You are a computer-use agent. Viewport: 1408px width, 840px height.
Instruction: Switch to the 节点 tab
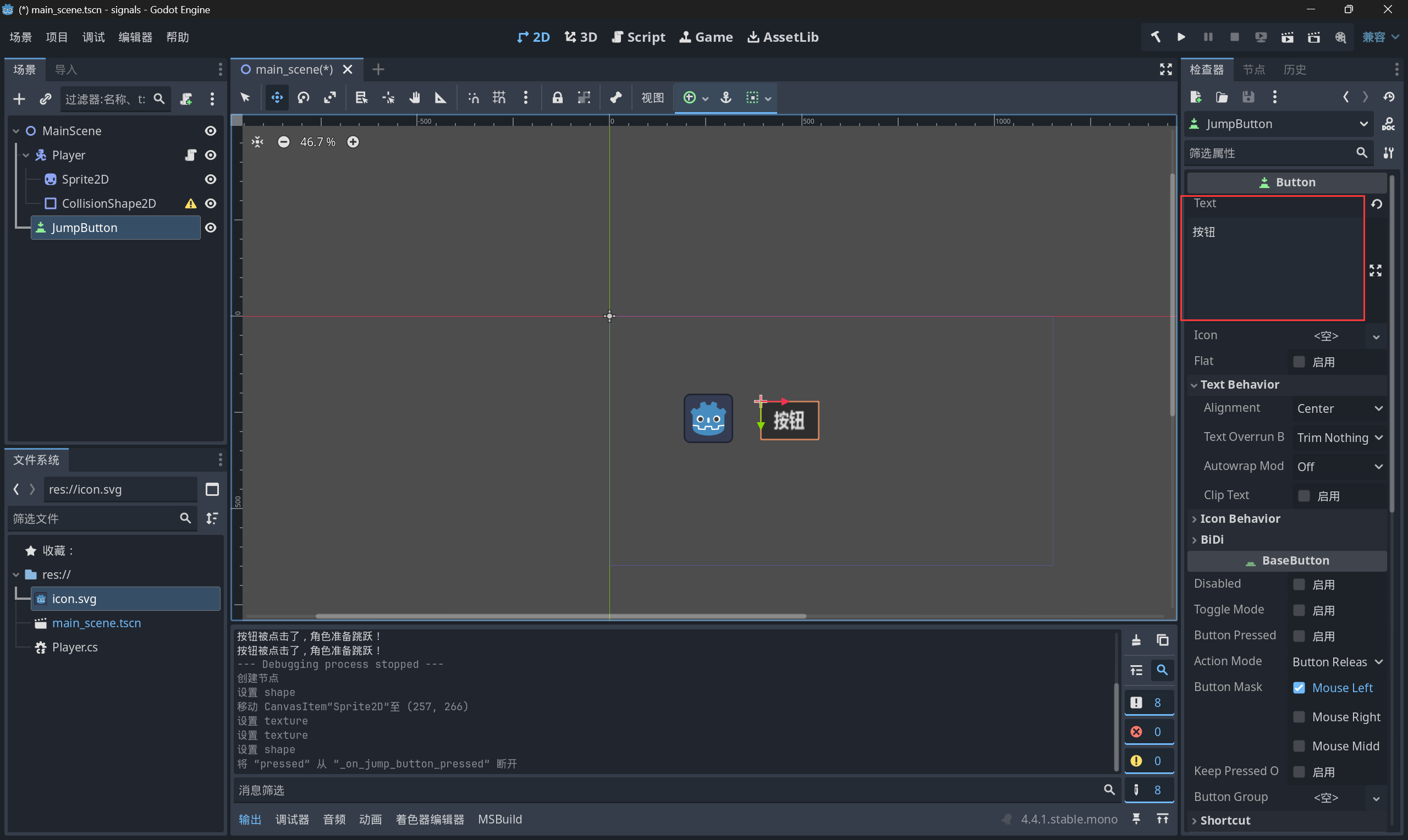click(x=1253, y=70)
